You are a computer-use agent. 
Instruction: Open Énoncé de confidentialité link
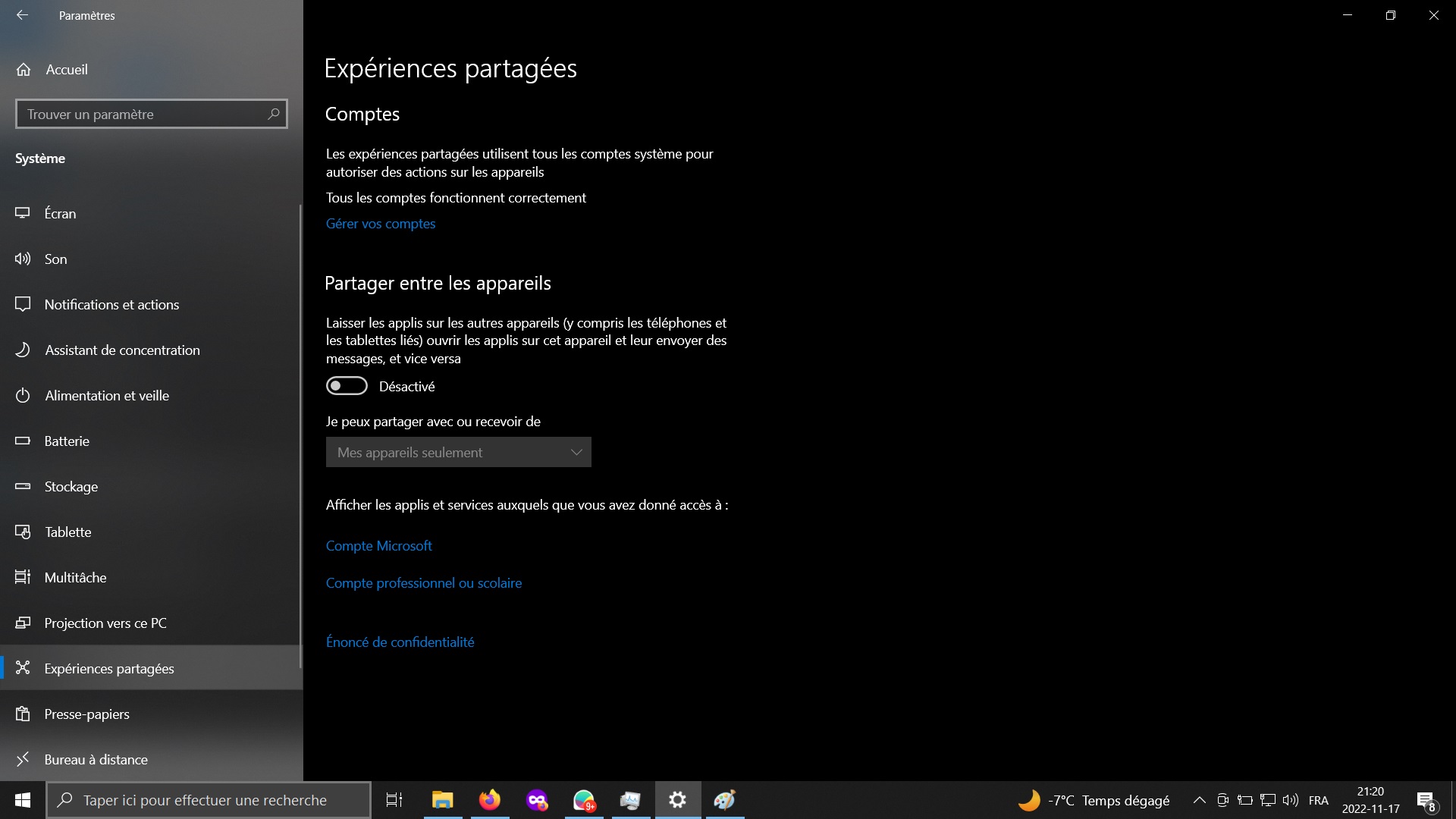click(x=400, y=641)
